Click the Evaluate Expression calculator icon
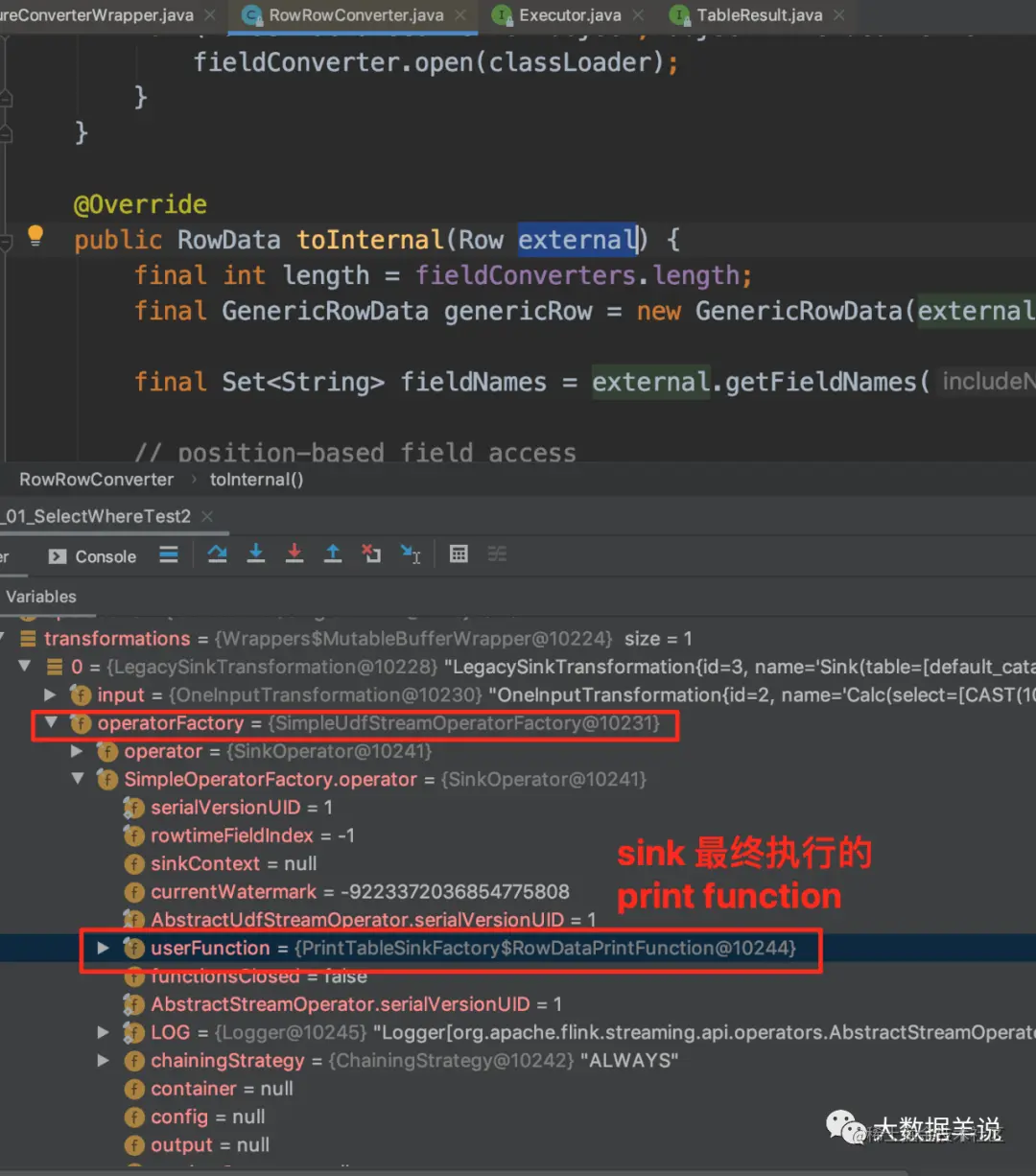Image resolution: width=1036 pixels, height=1176 pixels. tap(459, 554)
